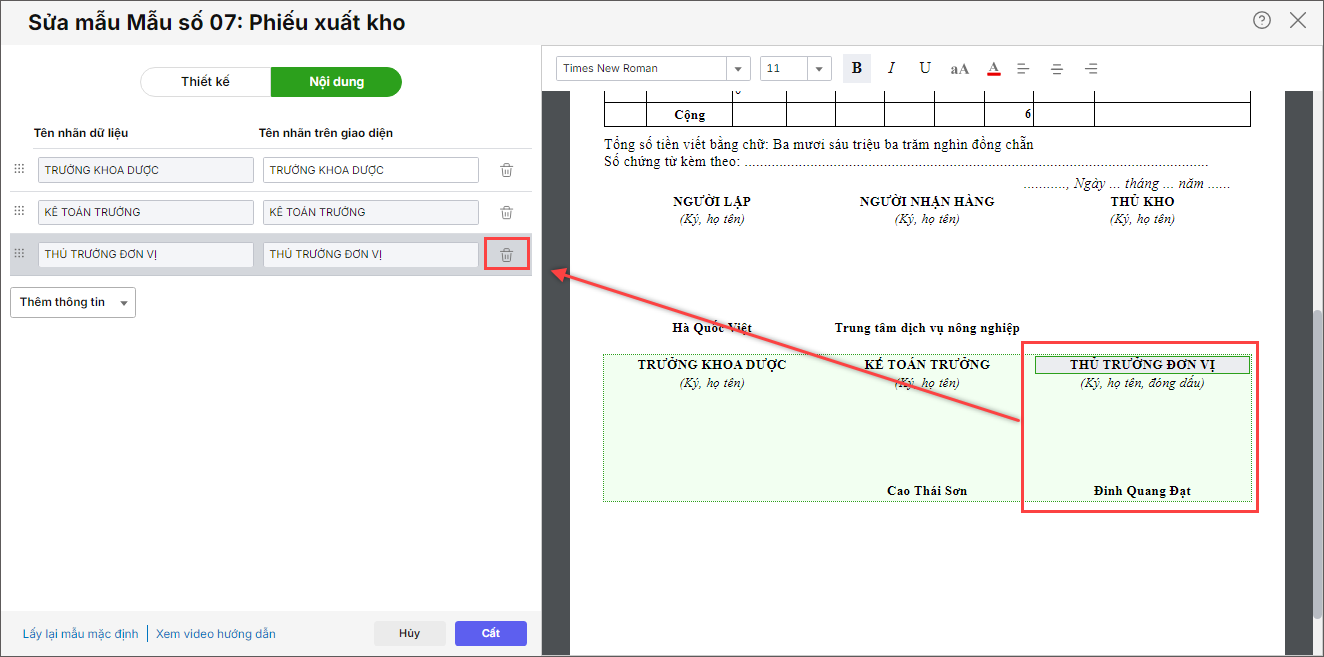Click (Ký, họ tên, đóng dấu) caption

tap(1142, 384)
